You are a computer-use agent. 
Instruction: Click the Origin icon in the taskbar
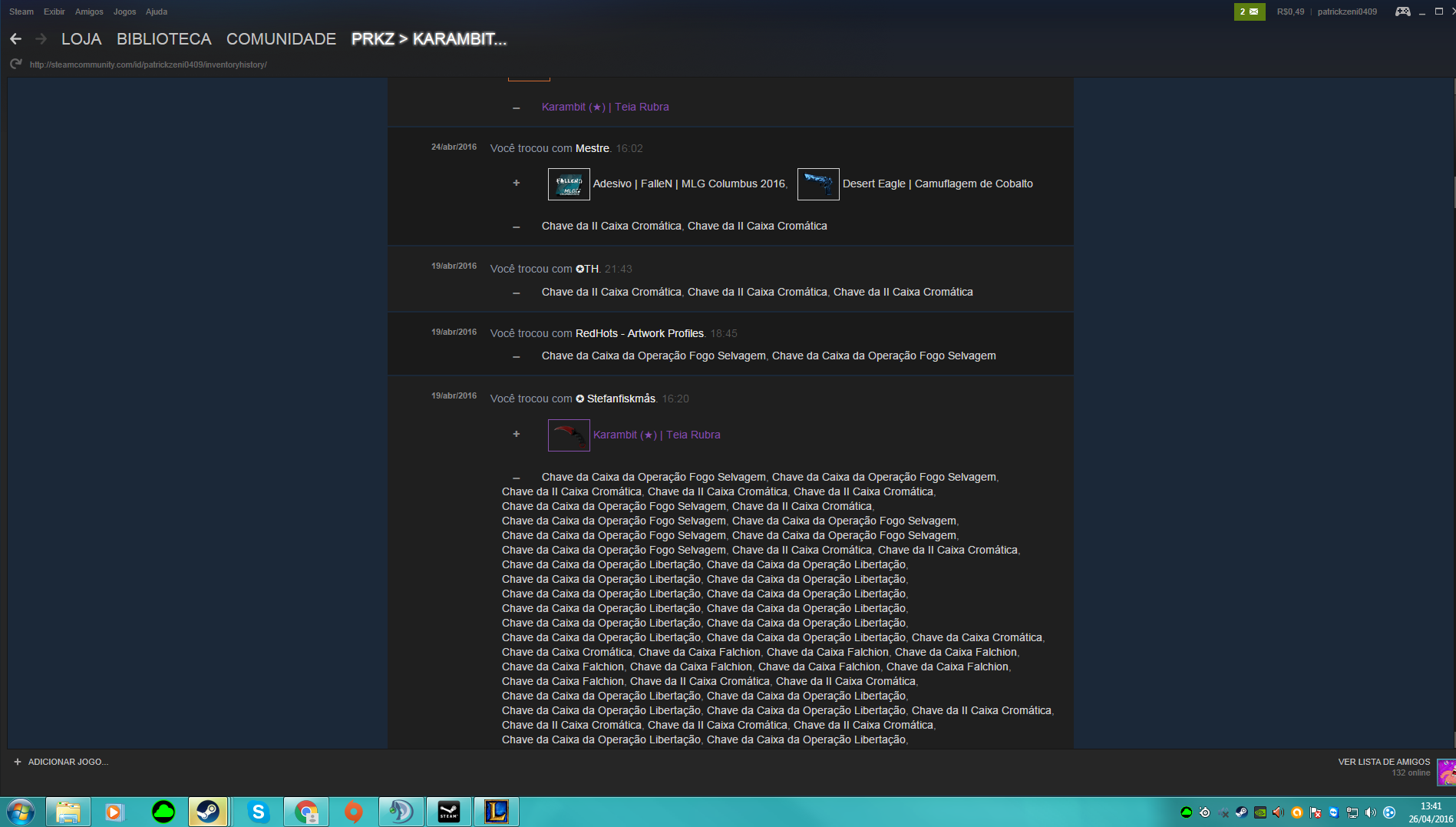353,812
